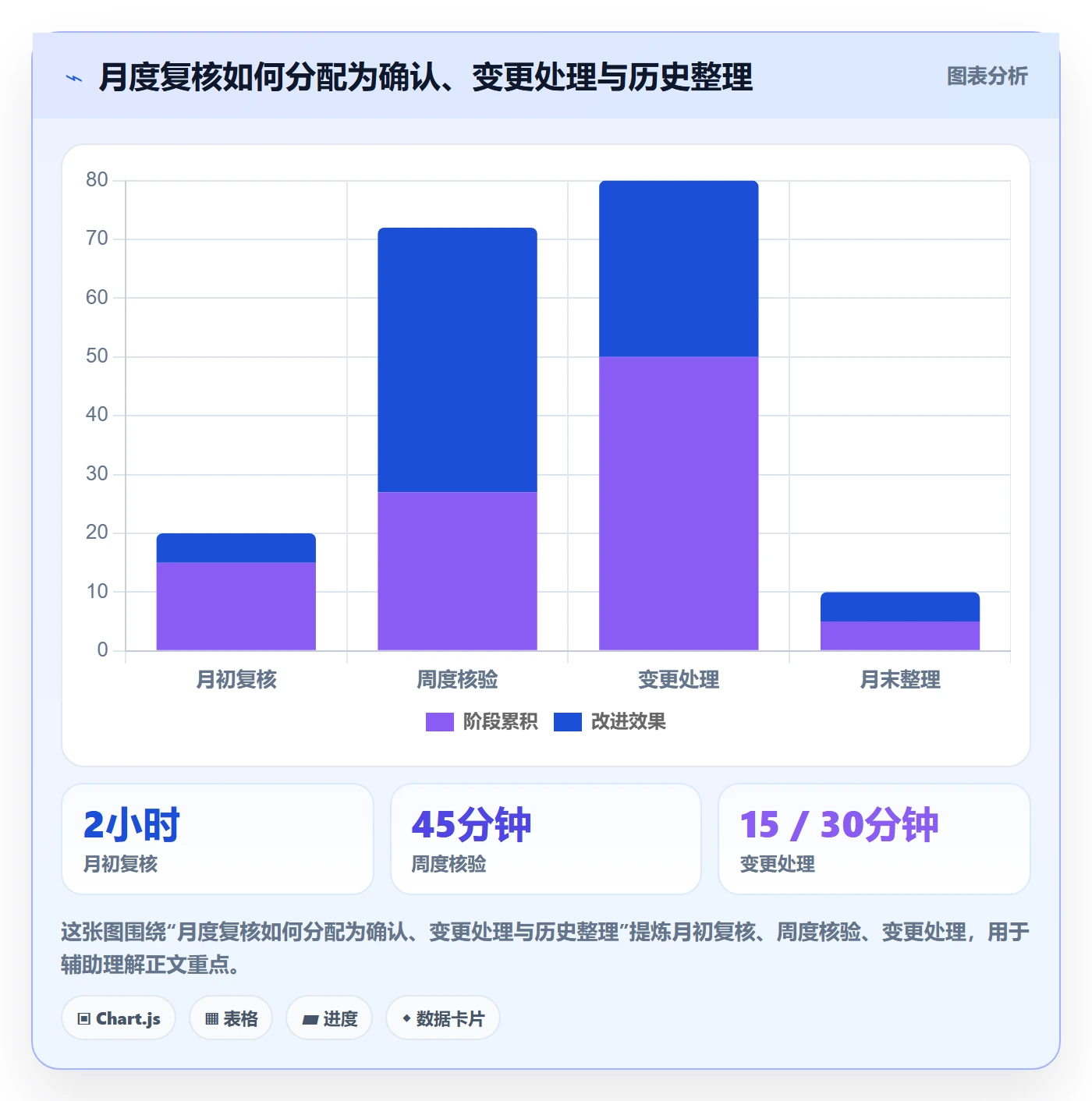Click the 月末整理 x-axis label
Image resolution: width=1092 pixels, height=1101 pixels.
tap(900, 680)
